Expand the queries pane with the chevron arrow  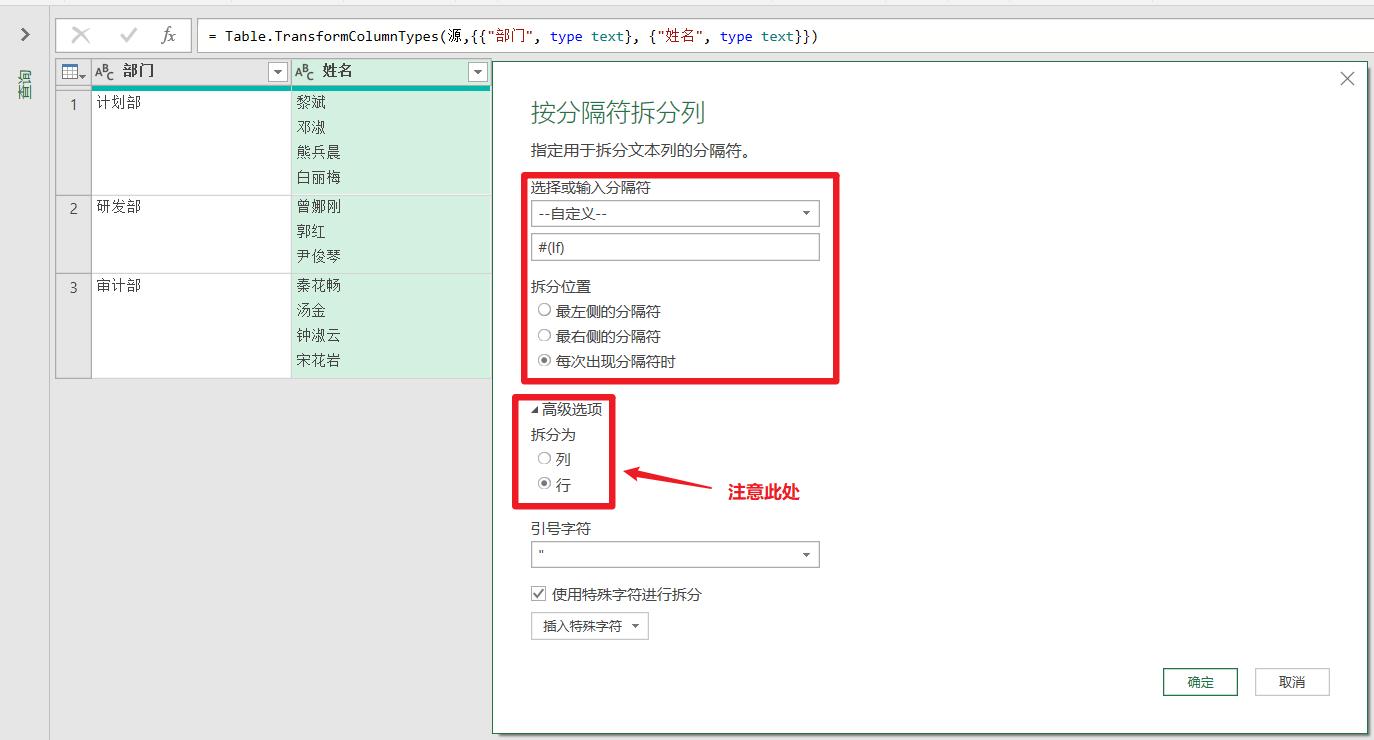(24, 32)
